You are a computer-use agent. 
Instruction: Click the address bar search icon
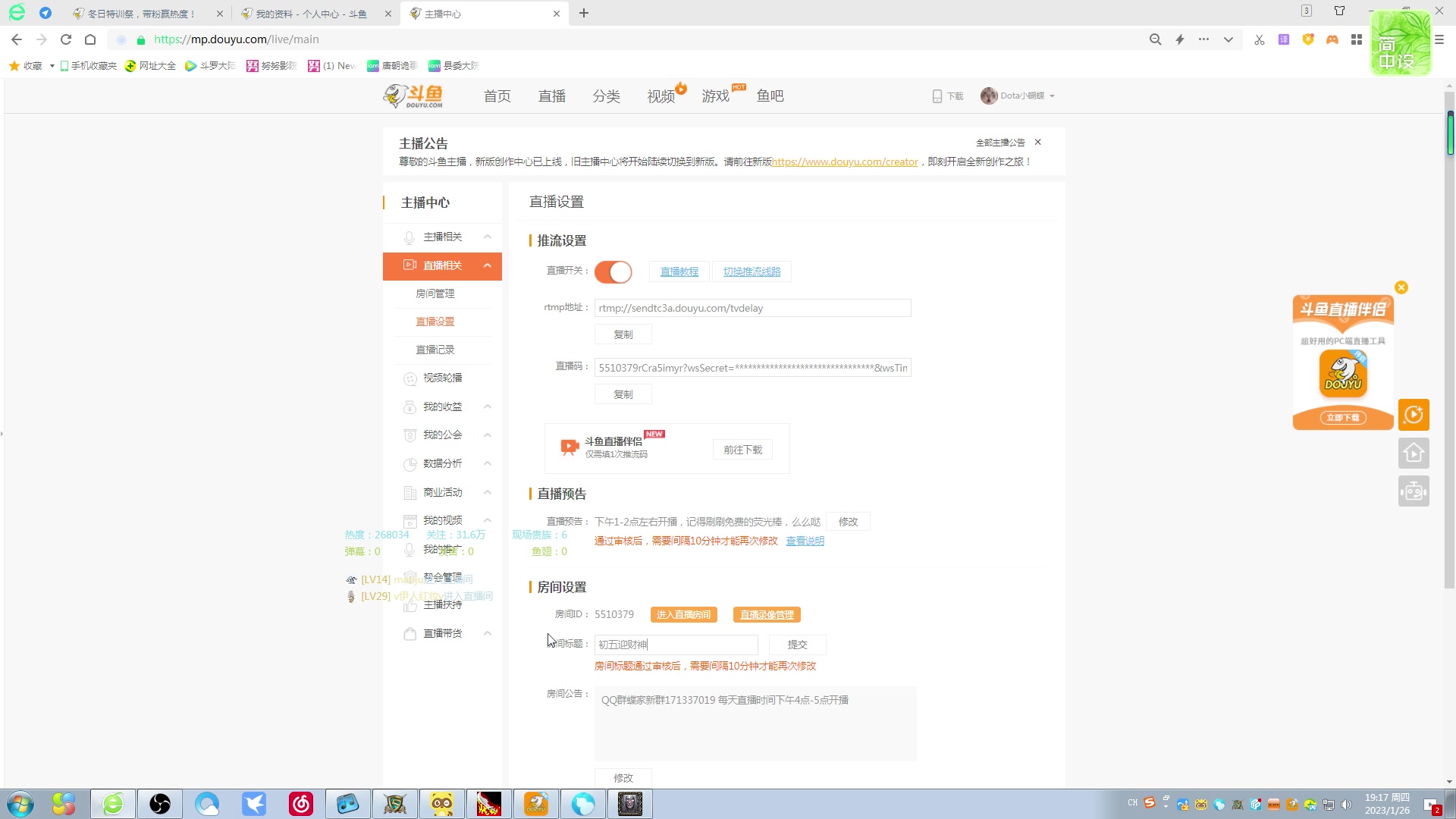click(1155, 39)
